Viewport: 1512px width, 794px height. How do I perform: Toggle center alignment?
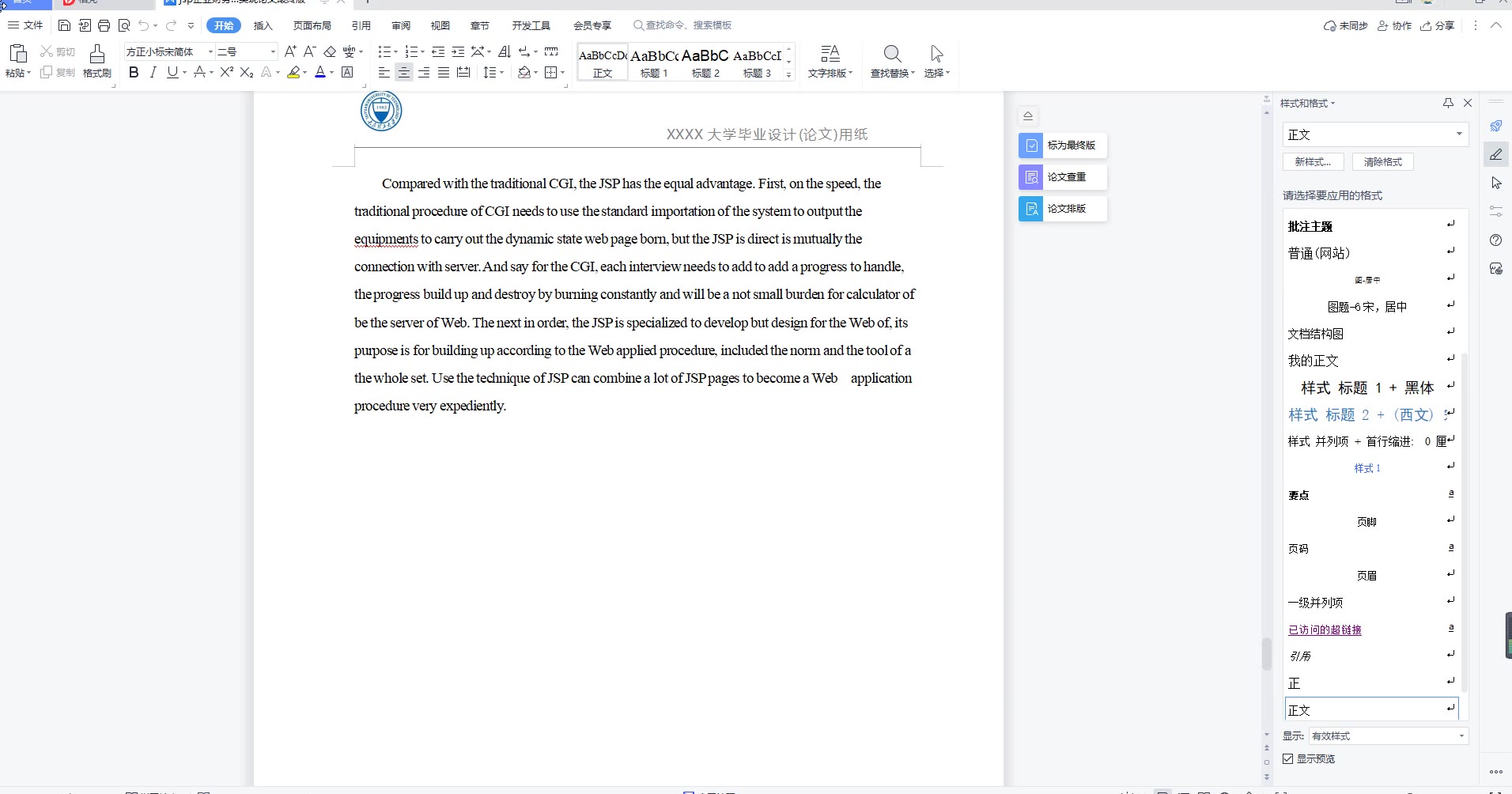[x=403, y=72]
